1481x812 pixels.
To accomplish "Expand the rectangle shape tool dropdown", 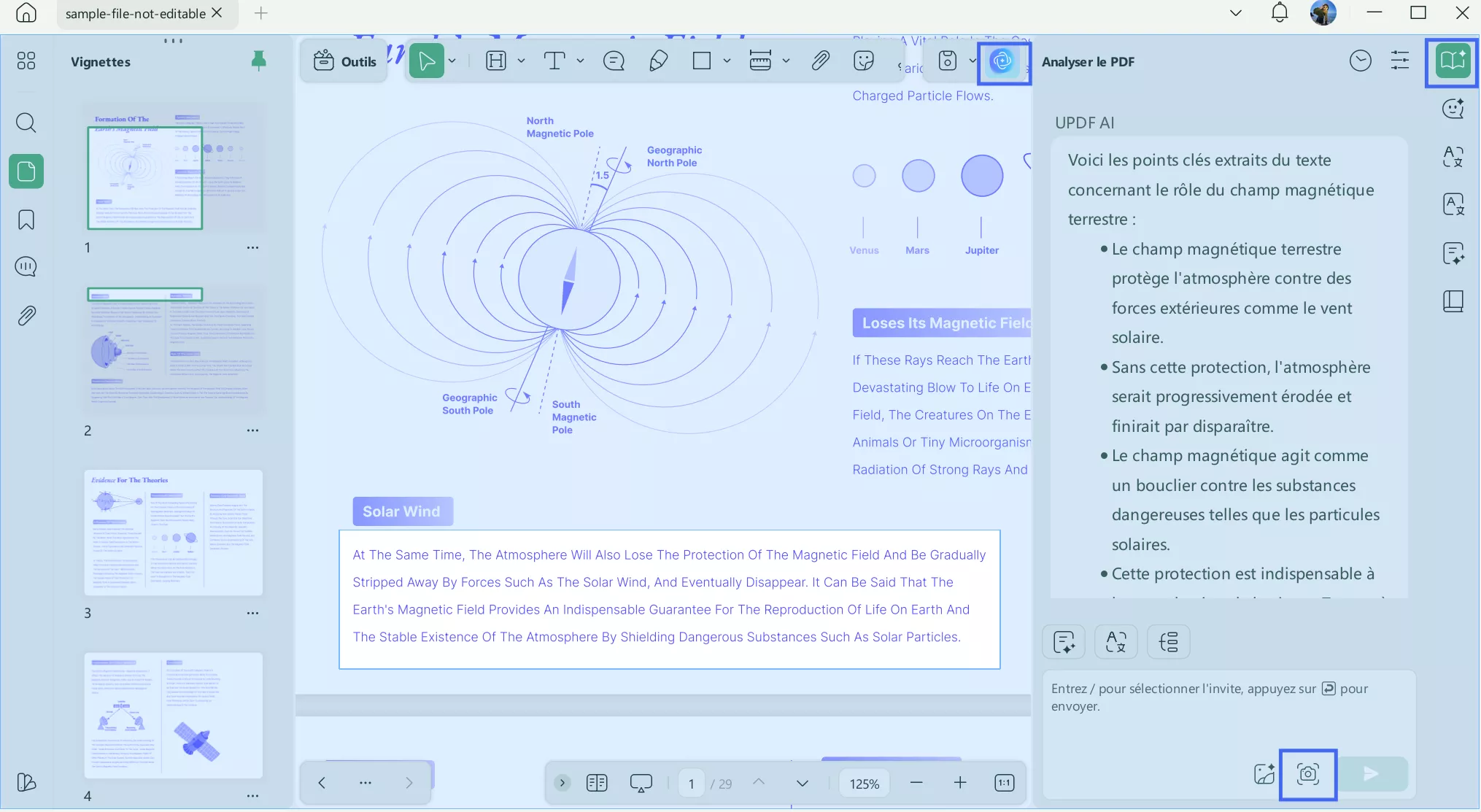I will 727,61.
